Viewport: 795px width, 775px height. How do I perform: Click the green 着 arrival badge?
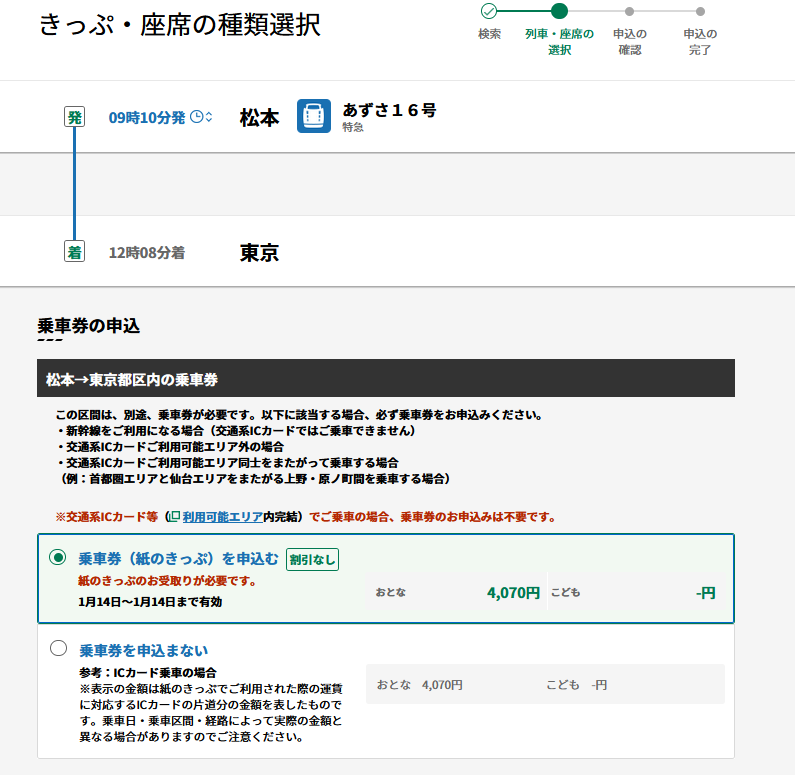point(75,252)
